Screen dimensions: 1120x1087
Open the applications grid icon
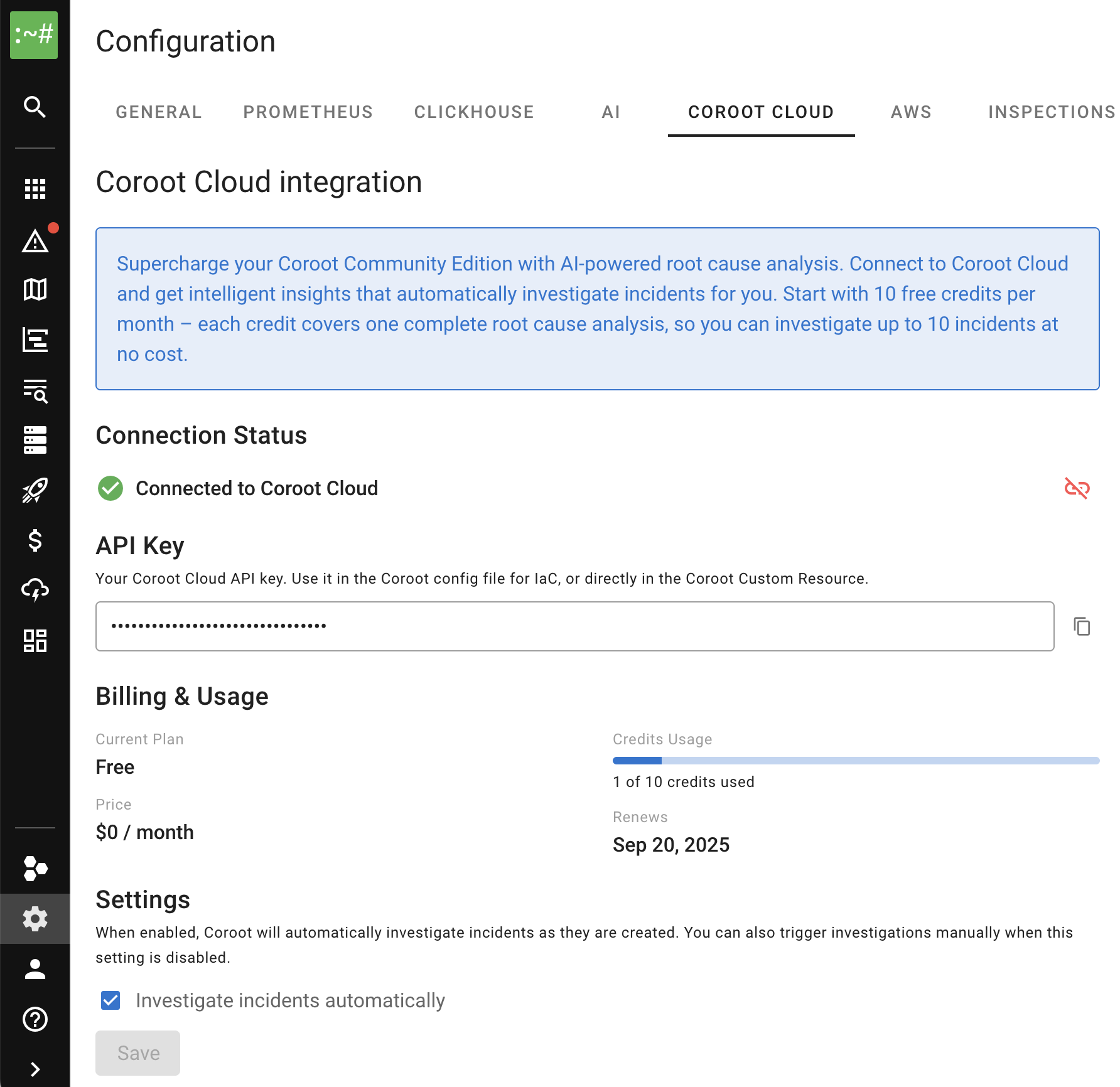tap(35, 188)
